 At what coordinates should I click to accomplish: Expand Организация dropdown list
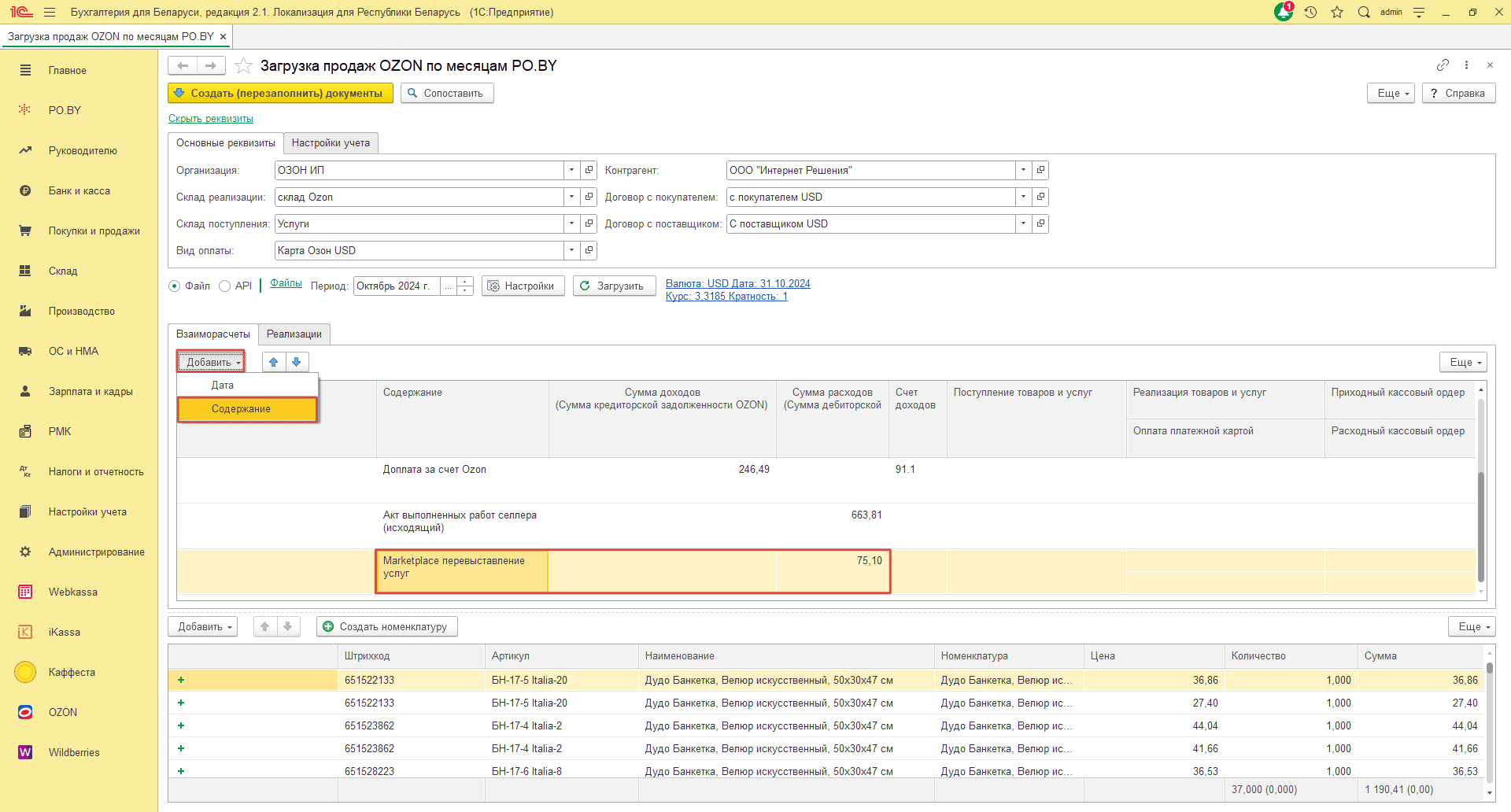click(572, 170)
